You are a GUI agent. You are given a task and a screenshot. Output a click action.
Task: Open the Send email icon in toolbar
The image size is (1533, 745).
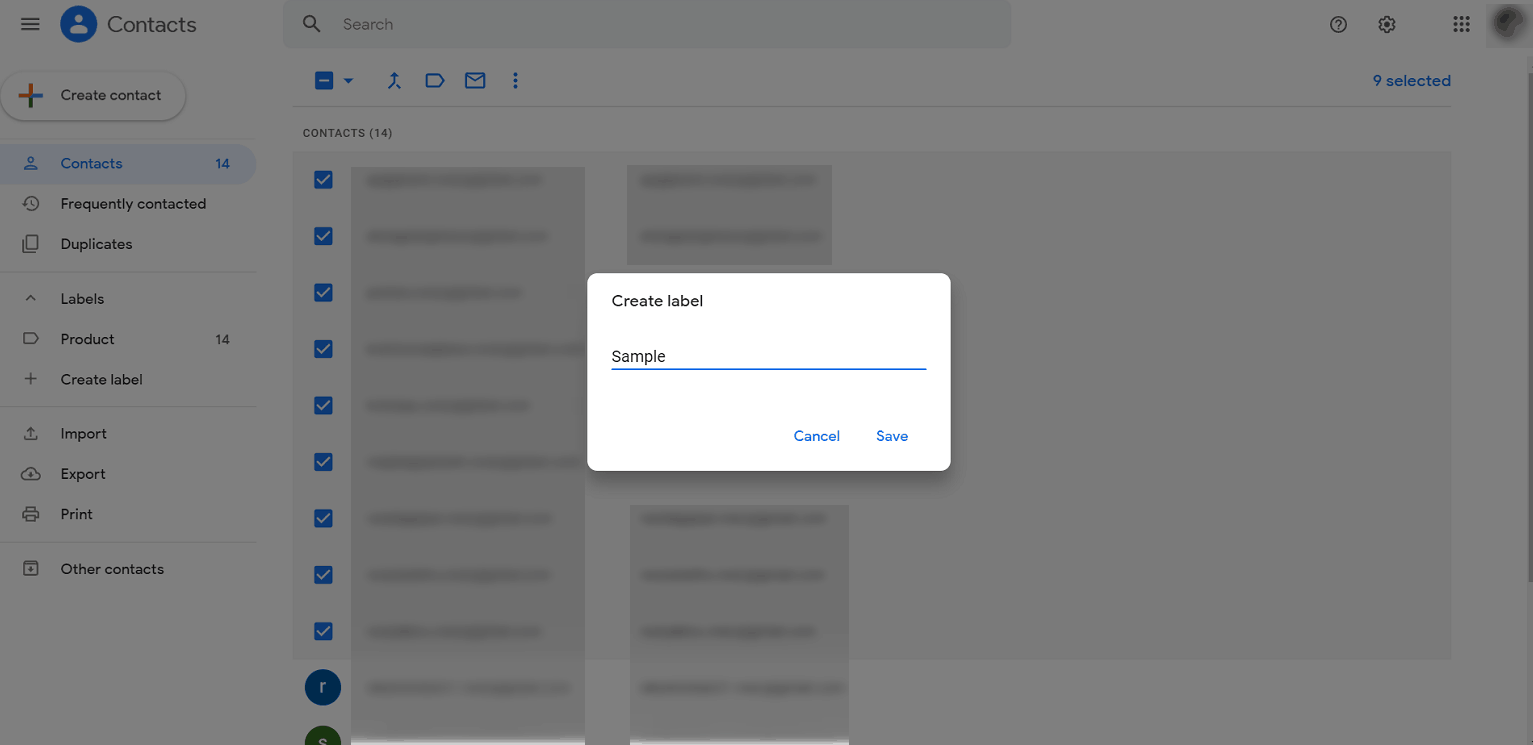click(474, 80)
